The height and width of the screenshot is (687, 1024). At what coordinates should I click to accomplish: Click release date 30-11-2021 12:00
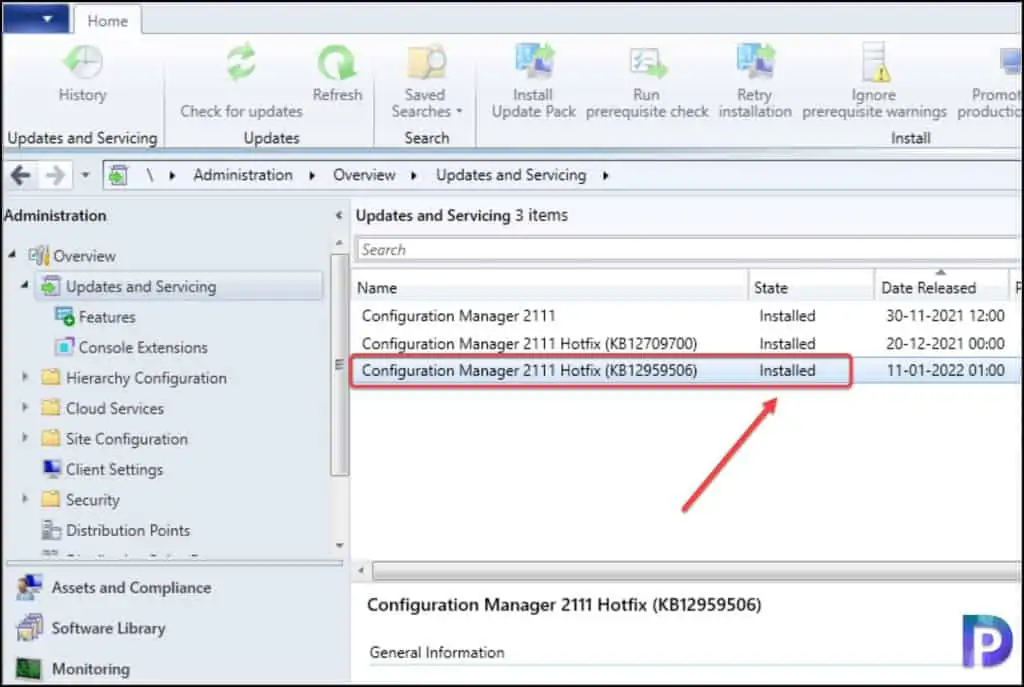click(945, 316)
